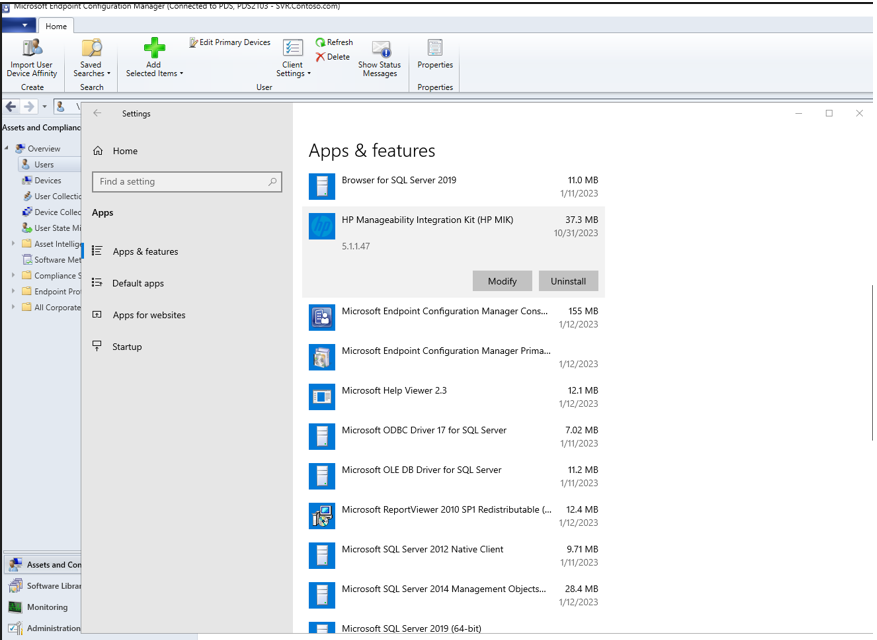
Task: Open Saved Searches in the ribbon
Action: click(91, 55)
